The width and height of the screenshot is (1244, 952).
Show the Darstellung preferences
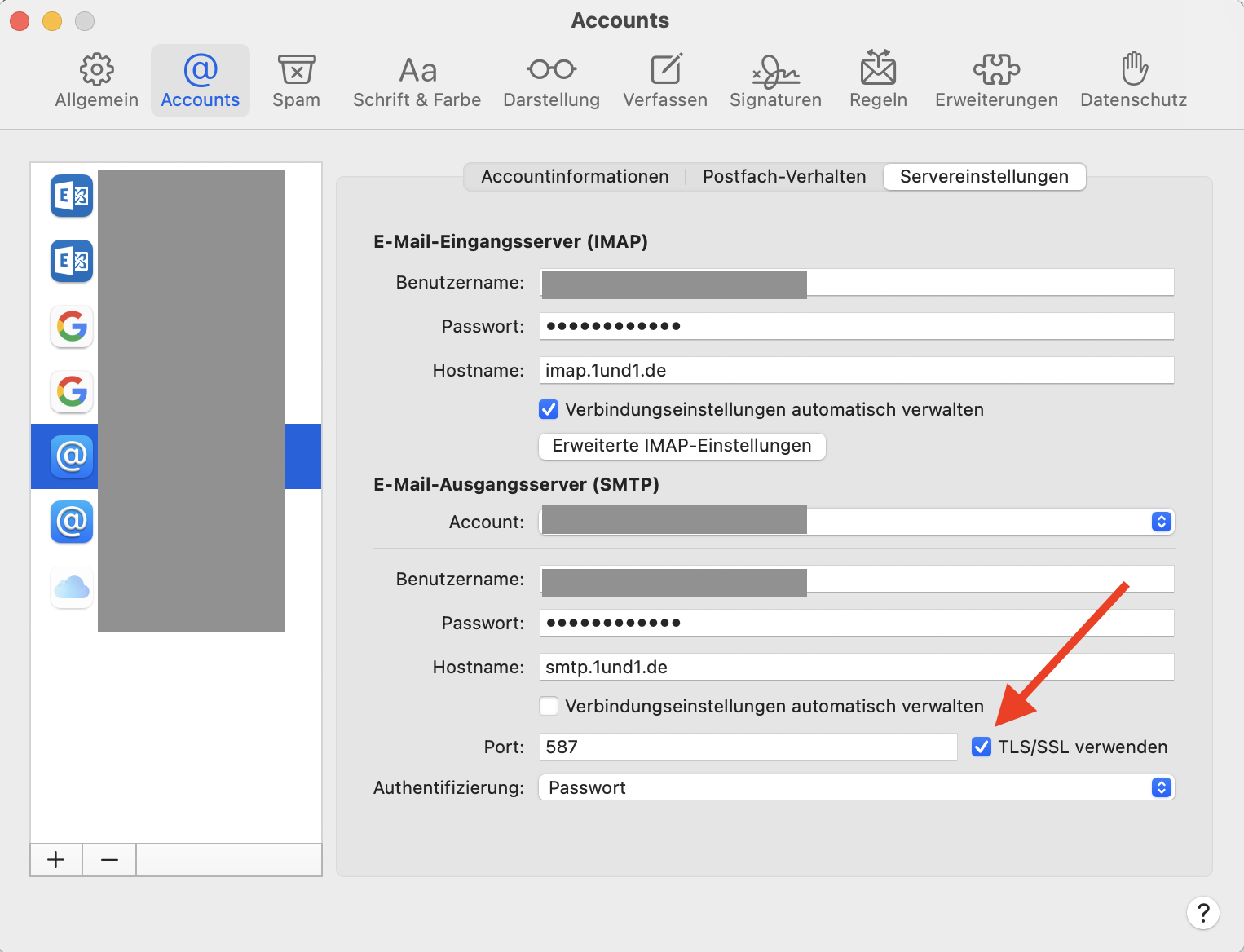tap(552, 81)
